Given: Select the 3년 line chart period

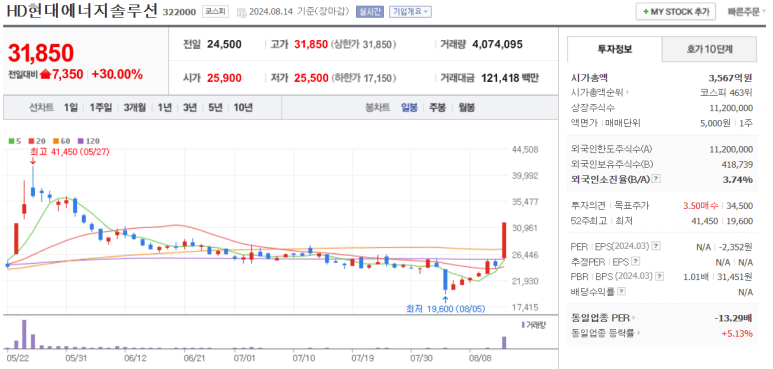Looking at the screenshot, I should [x=190, y=107].
